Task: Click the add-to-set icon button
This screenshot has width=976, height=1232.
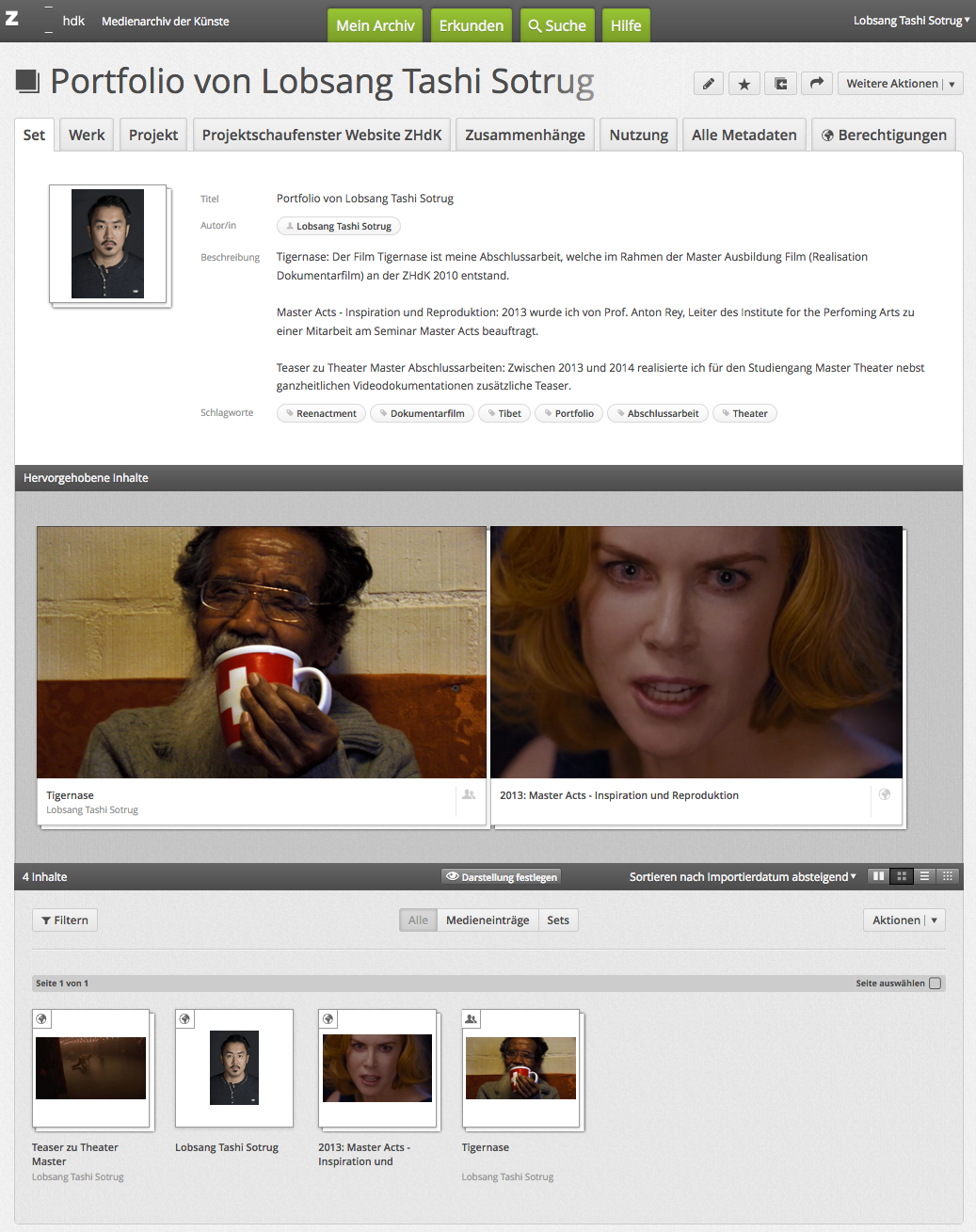Action: point(780,84)
